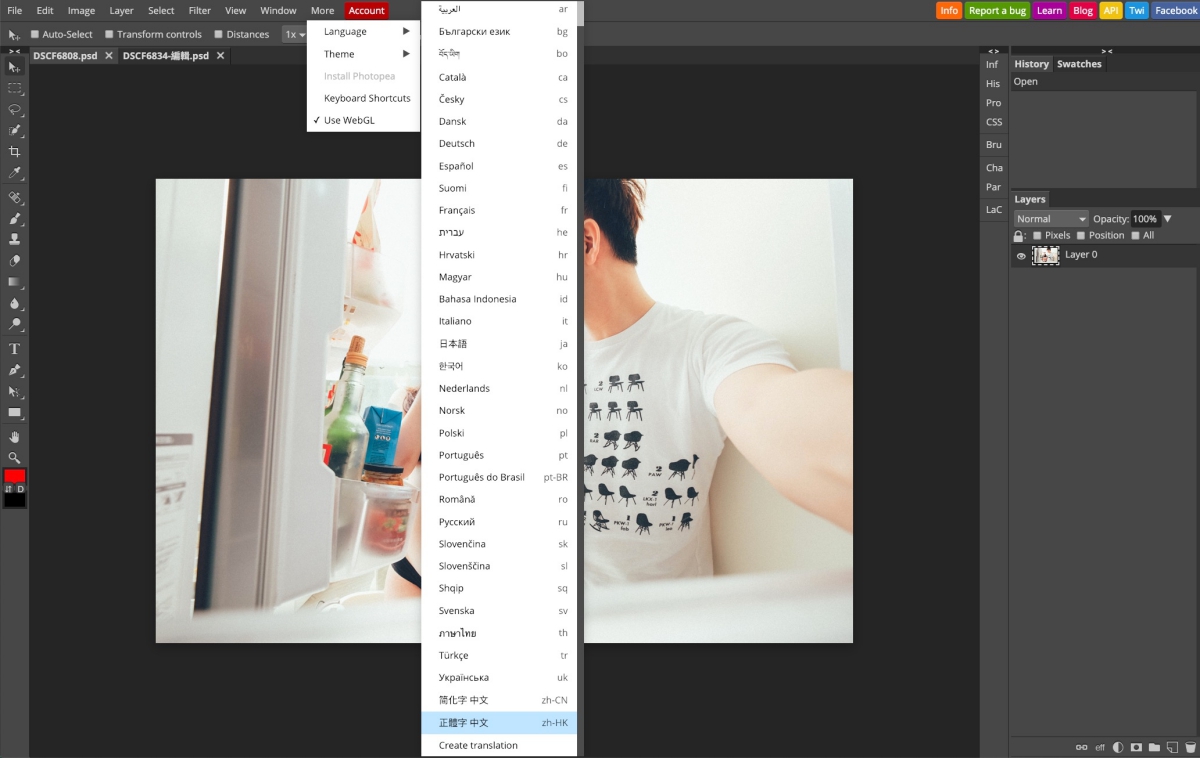Swap foreground and background colors
Image resolution: width=1200 pixels, height=758 pixels.
[x=8, y=489]
